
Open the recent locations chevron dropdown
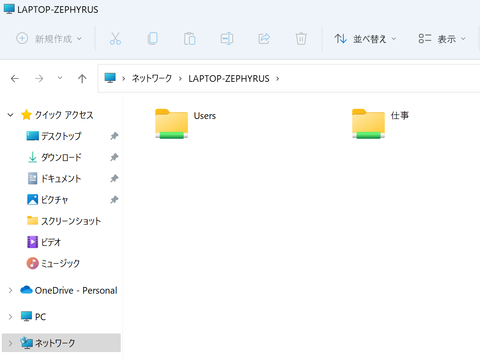coord(60,78)
